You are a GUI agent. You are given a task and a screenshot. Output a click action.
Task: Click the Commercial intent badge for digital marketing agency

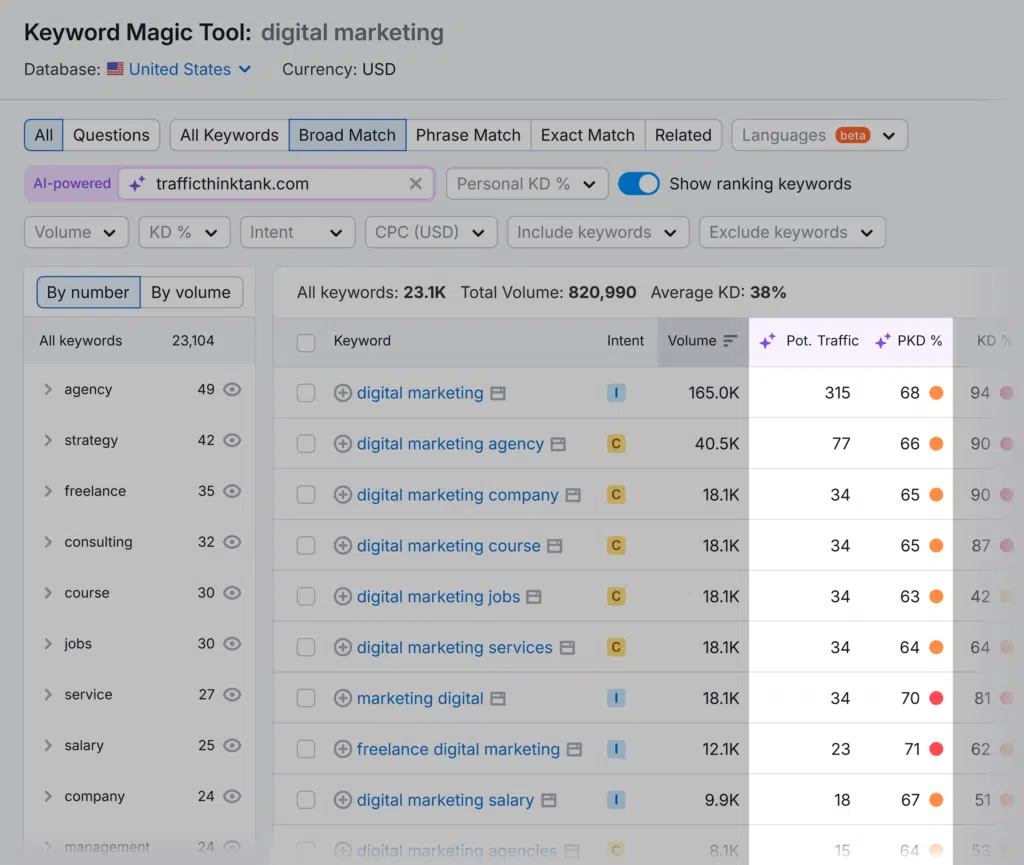[x=617, y=443]
